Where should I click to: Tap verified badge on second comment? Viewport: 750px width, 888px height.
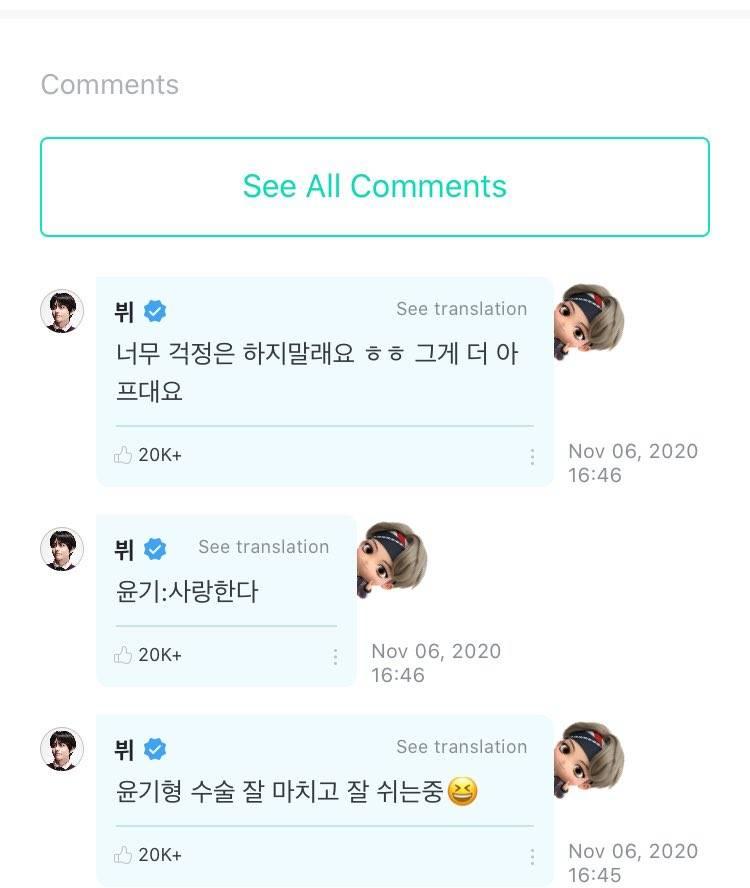tap(155, 549)
